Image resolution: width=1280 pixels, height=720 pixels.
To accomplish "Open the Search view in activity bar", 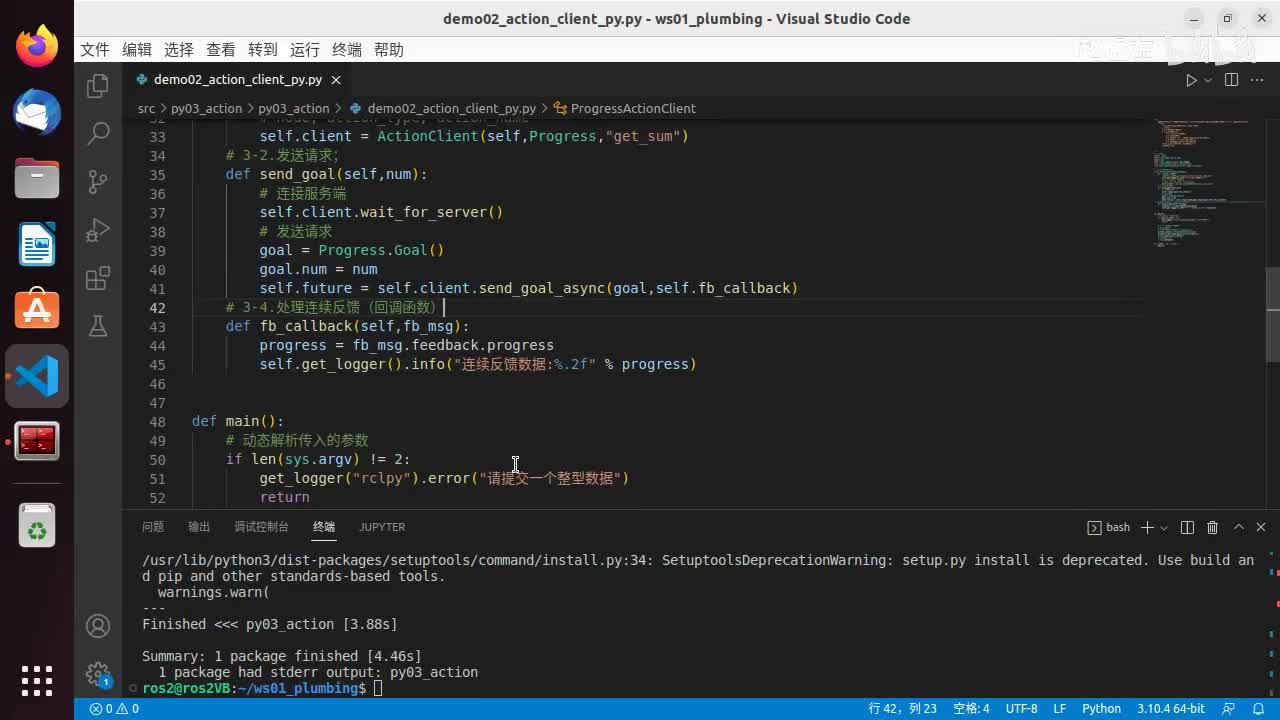I will tap(98, 133).
